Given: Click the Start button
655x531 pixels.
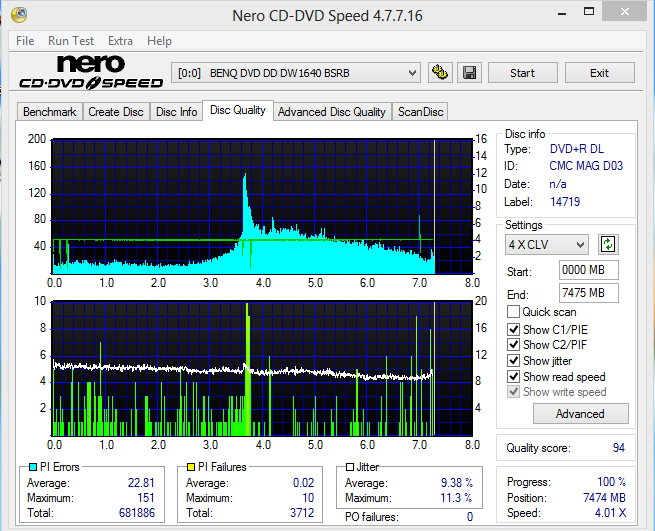Looking at the screenshot, I should click(522, 73).
